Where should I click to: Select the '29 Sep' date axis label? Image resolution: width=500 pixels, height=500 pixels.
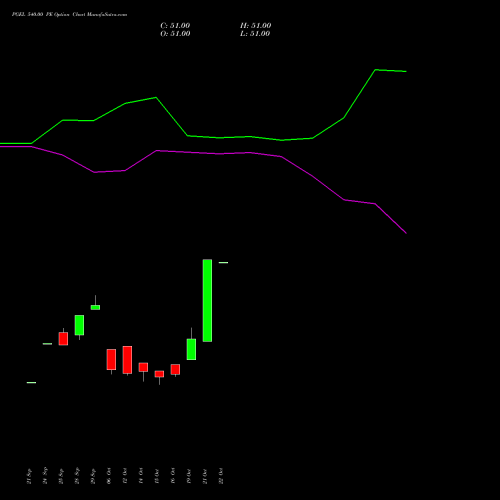point(93,476)
